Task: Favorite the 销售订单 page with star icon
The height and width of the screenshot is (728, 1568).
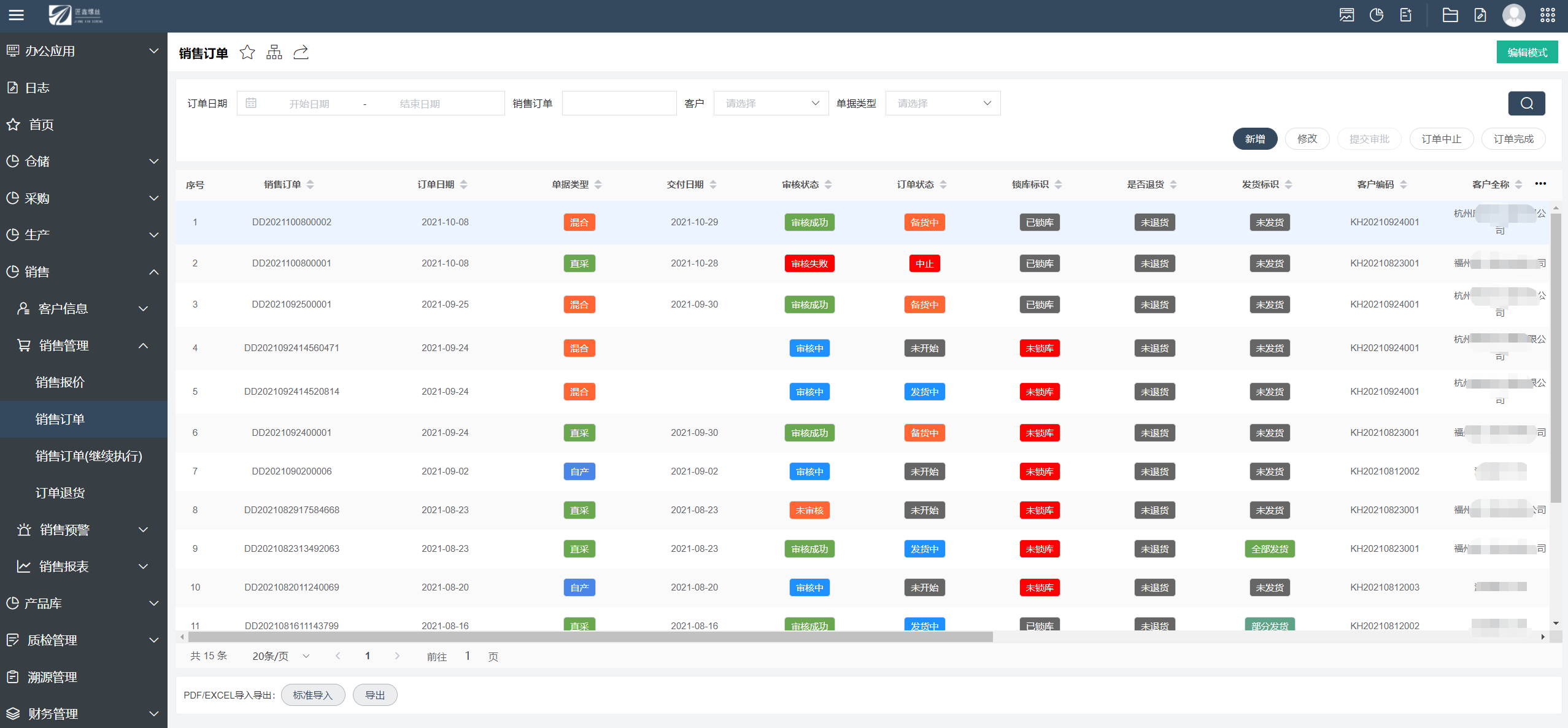Action: tap(247, 52)
